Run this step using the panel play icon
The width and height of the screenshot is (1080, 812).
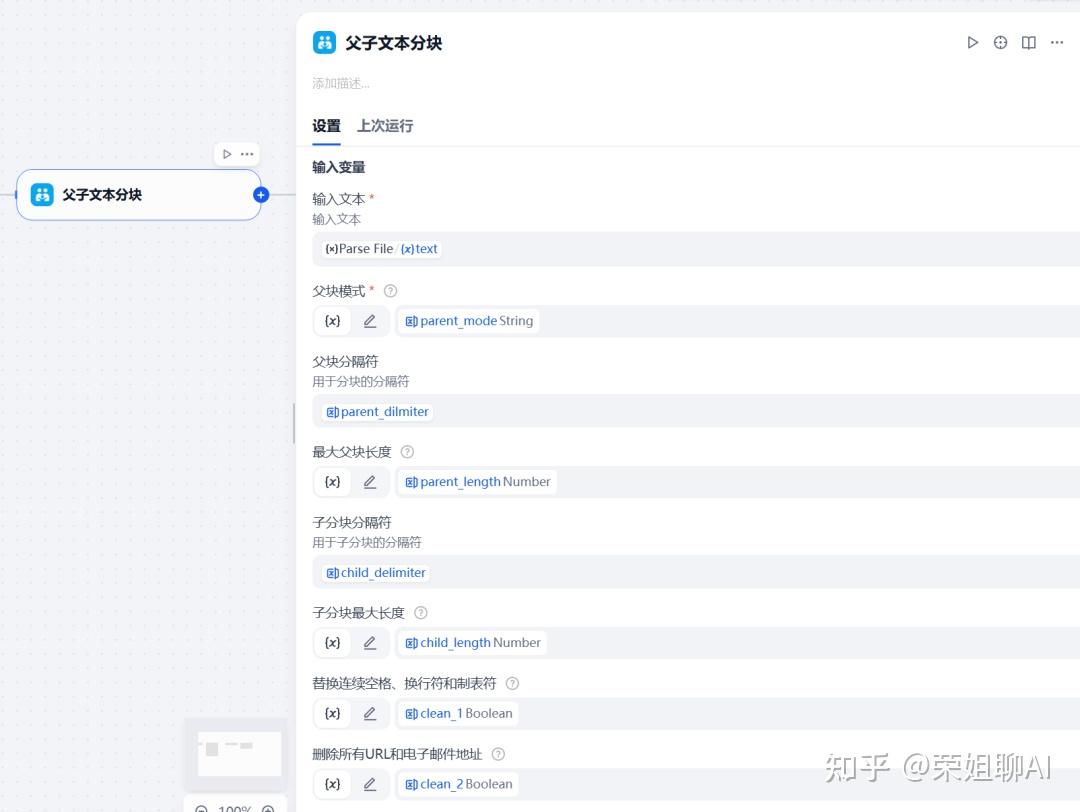[972, 43]
